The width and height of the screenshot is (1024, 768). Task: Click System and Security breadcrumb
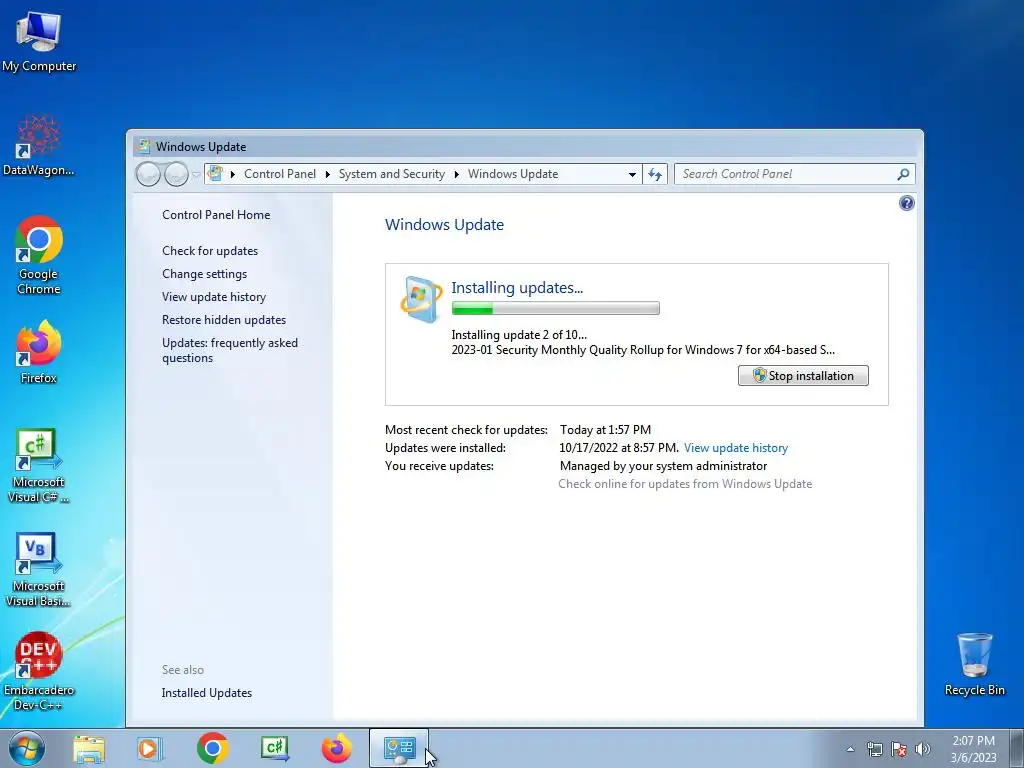click(391, 174)
